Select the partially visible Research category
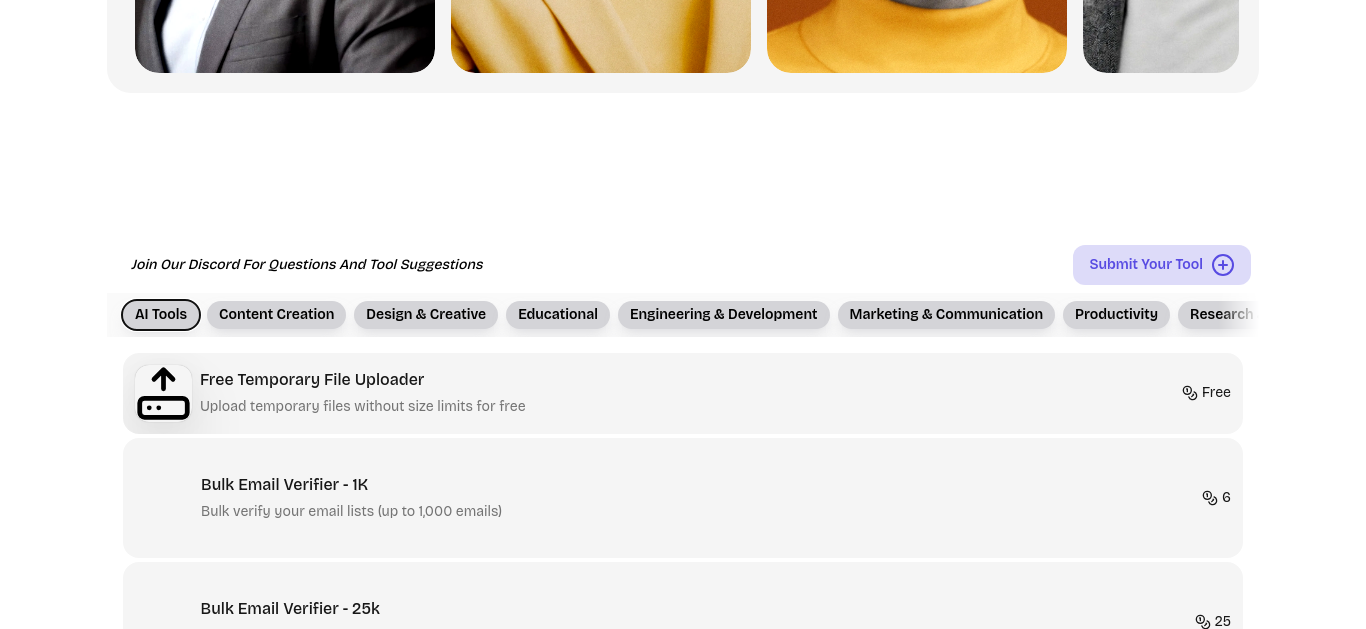Screen dimensions: 1366x629 pyautogui.click(x=1217, y=315)
